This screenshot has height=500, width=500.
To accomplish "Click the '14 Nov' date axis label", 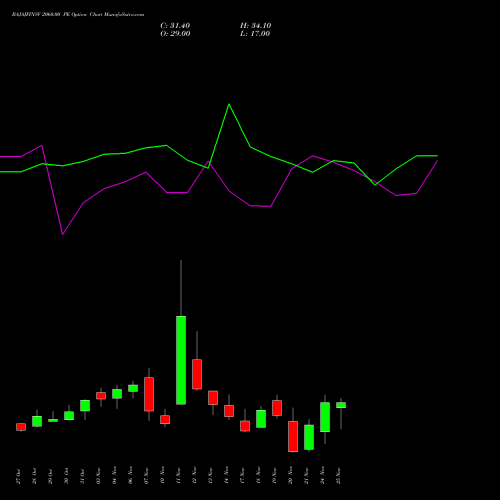I will pyautogui.click(x=226, y=475).
